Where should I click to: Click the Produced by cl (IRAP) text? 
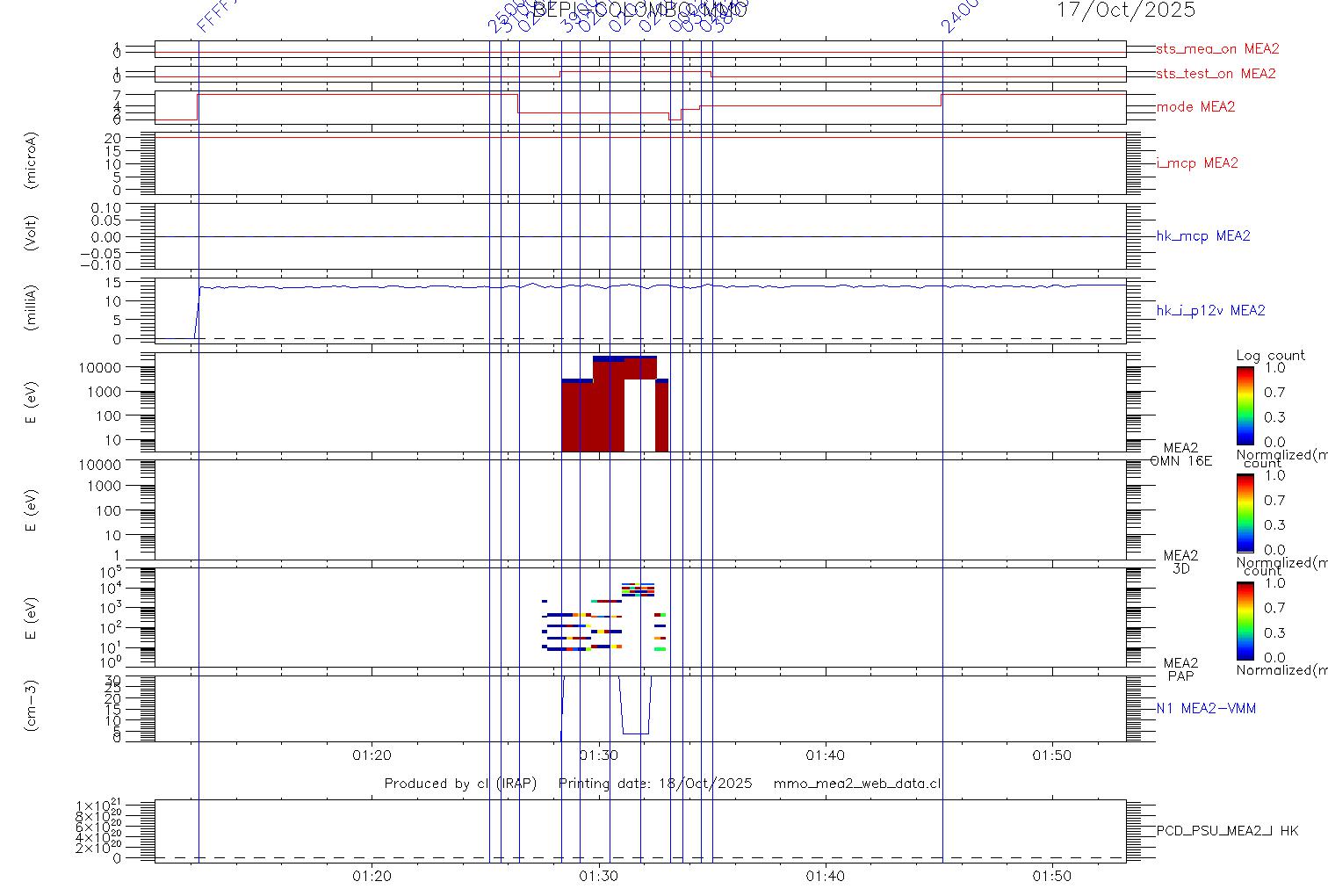click(460, 784)
